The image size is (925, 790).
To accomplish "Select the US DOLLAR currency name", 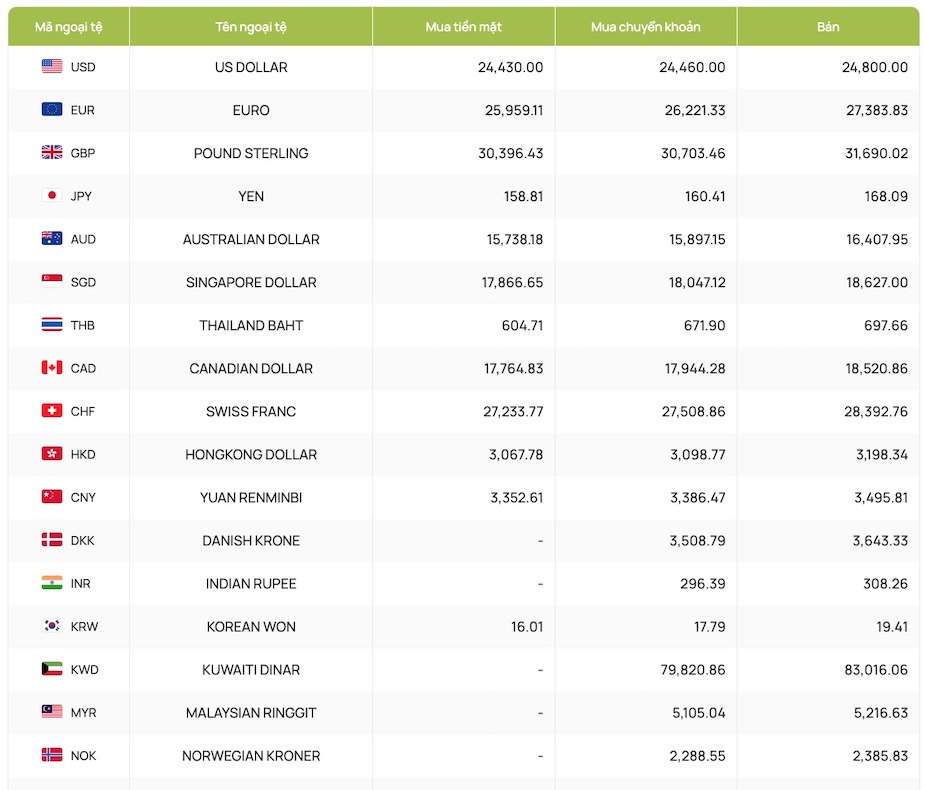I will (x=251, y=67).
